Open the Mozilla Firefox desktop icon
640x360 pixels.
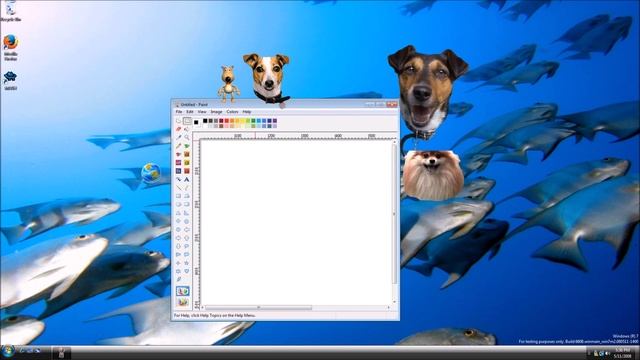click(11, 48)
